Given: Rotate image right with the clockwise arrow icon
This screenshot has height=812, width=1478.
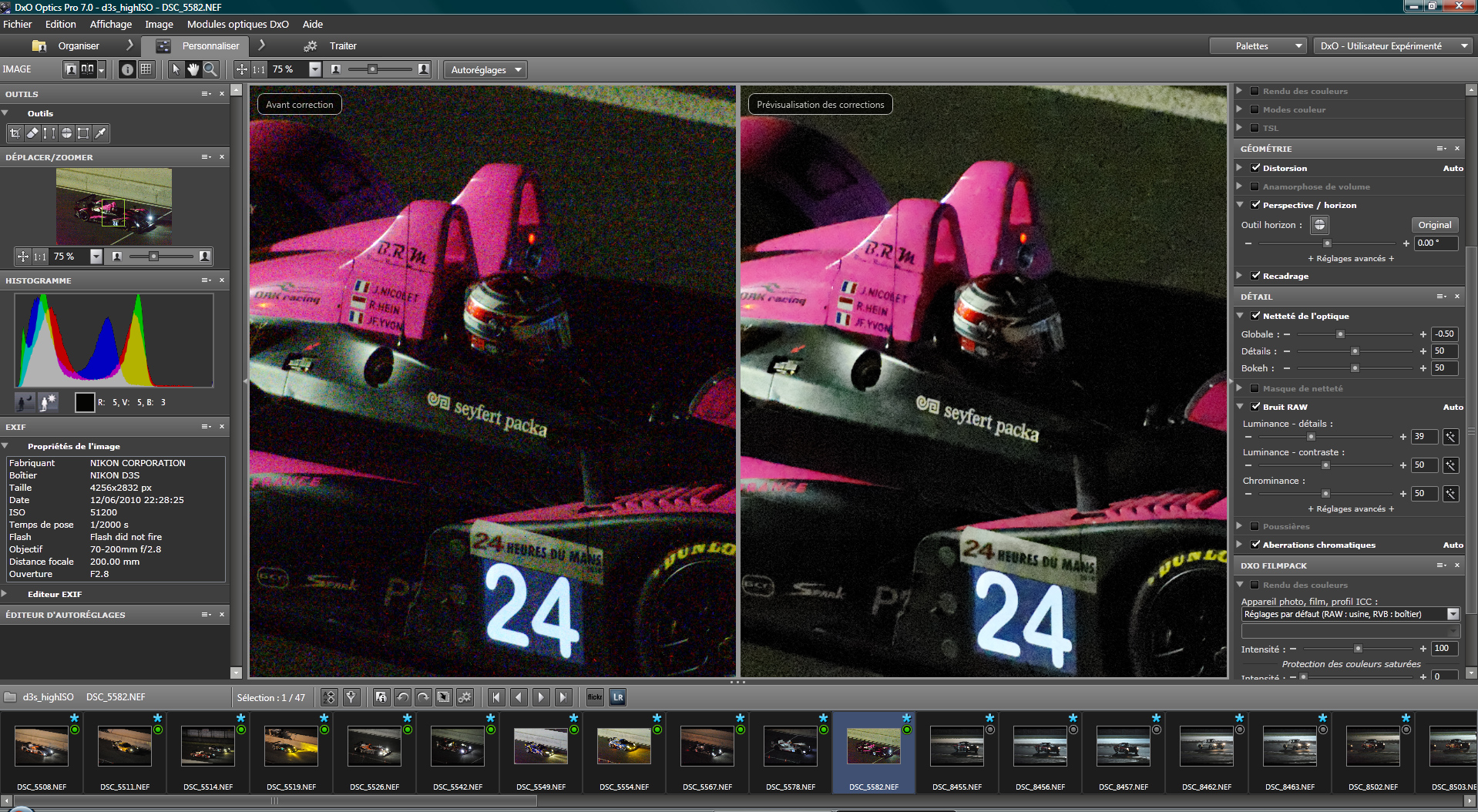Looking at the screenshot, I should 423,697.
